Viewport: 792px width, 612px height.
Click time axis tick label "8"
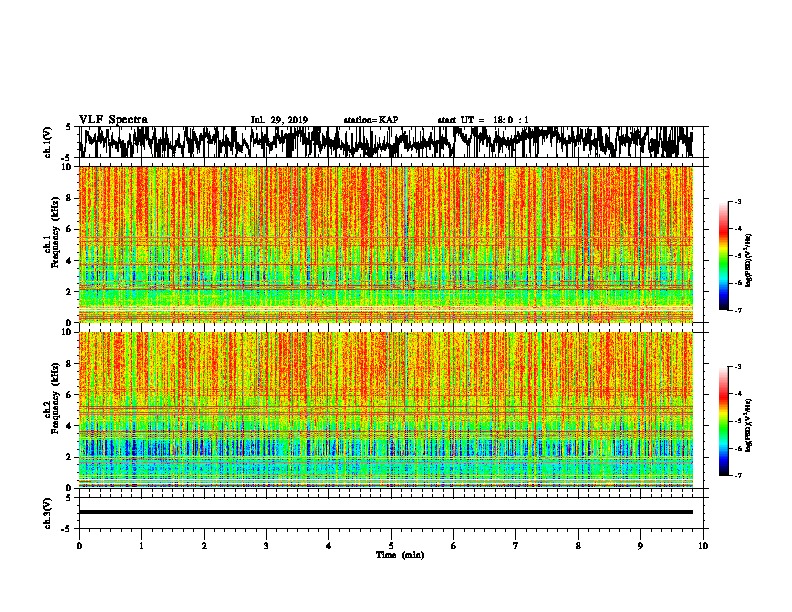click(578, 546)
